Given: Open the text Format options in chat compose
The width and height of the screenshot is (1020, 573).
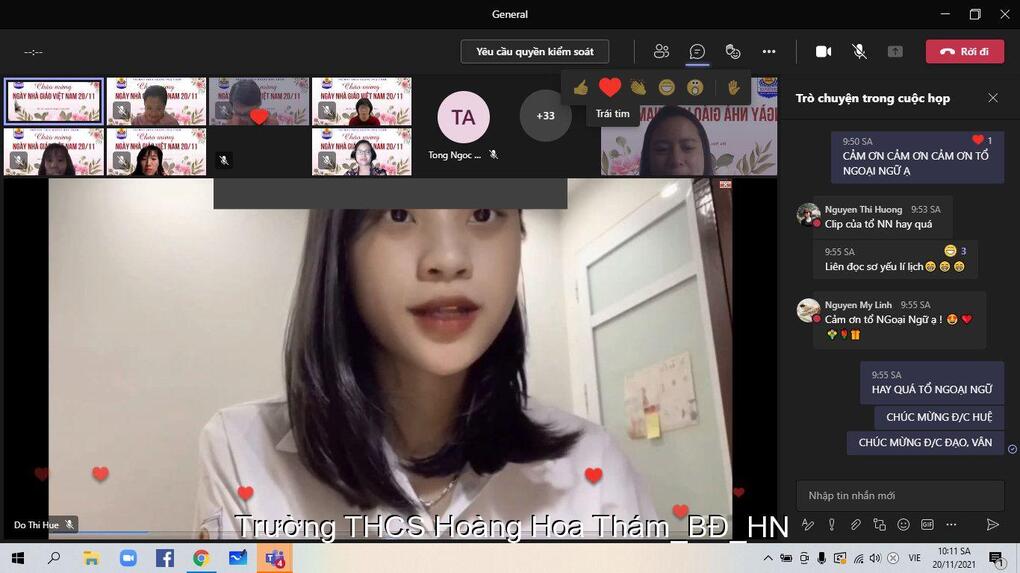Looking at the screenshot, I should 808,524.
